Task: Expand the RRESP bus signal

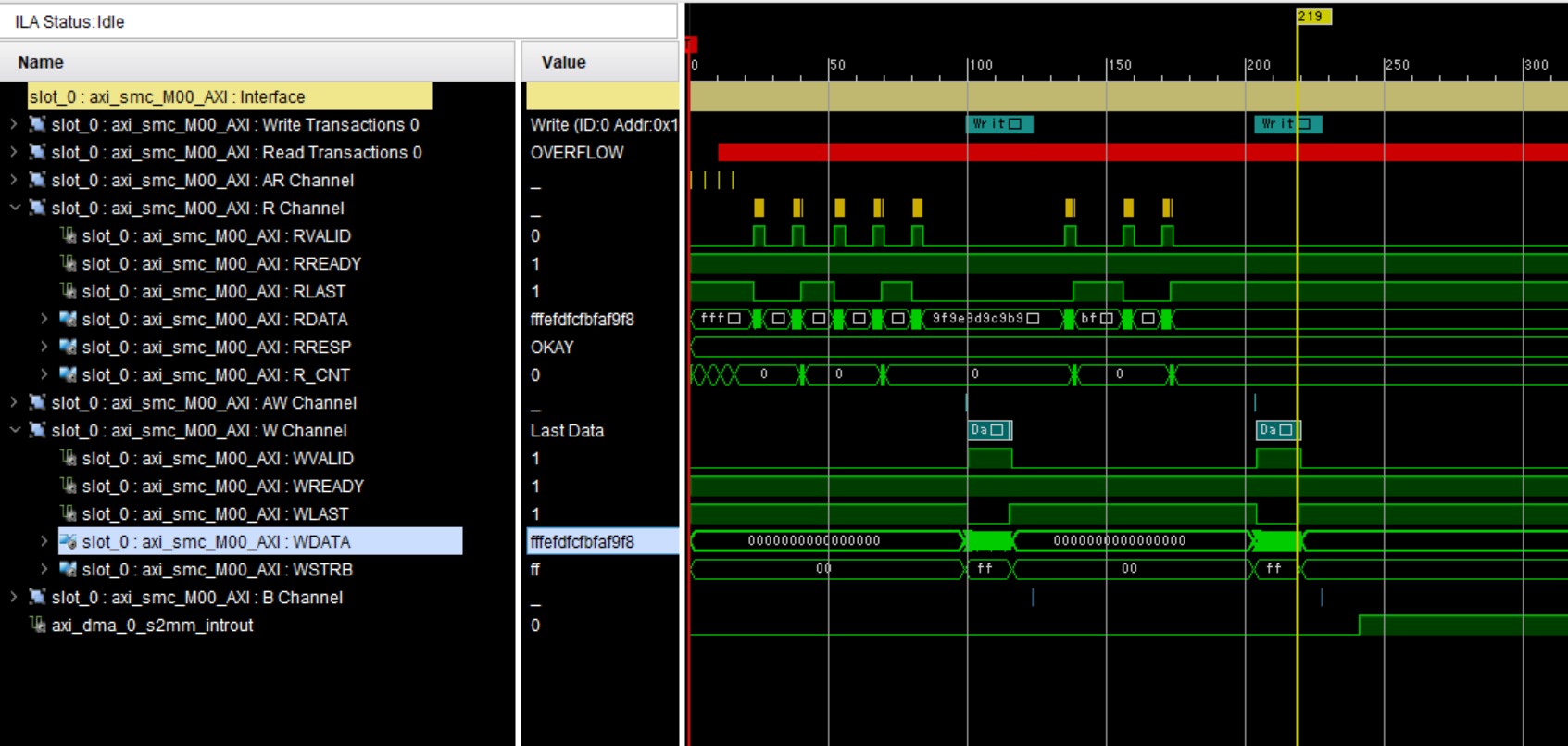Action: tap(44, 347)
